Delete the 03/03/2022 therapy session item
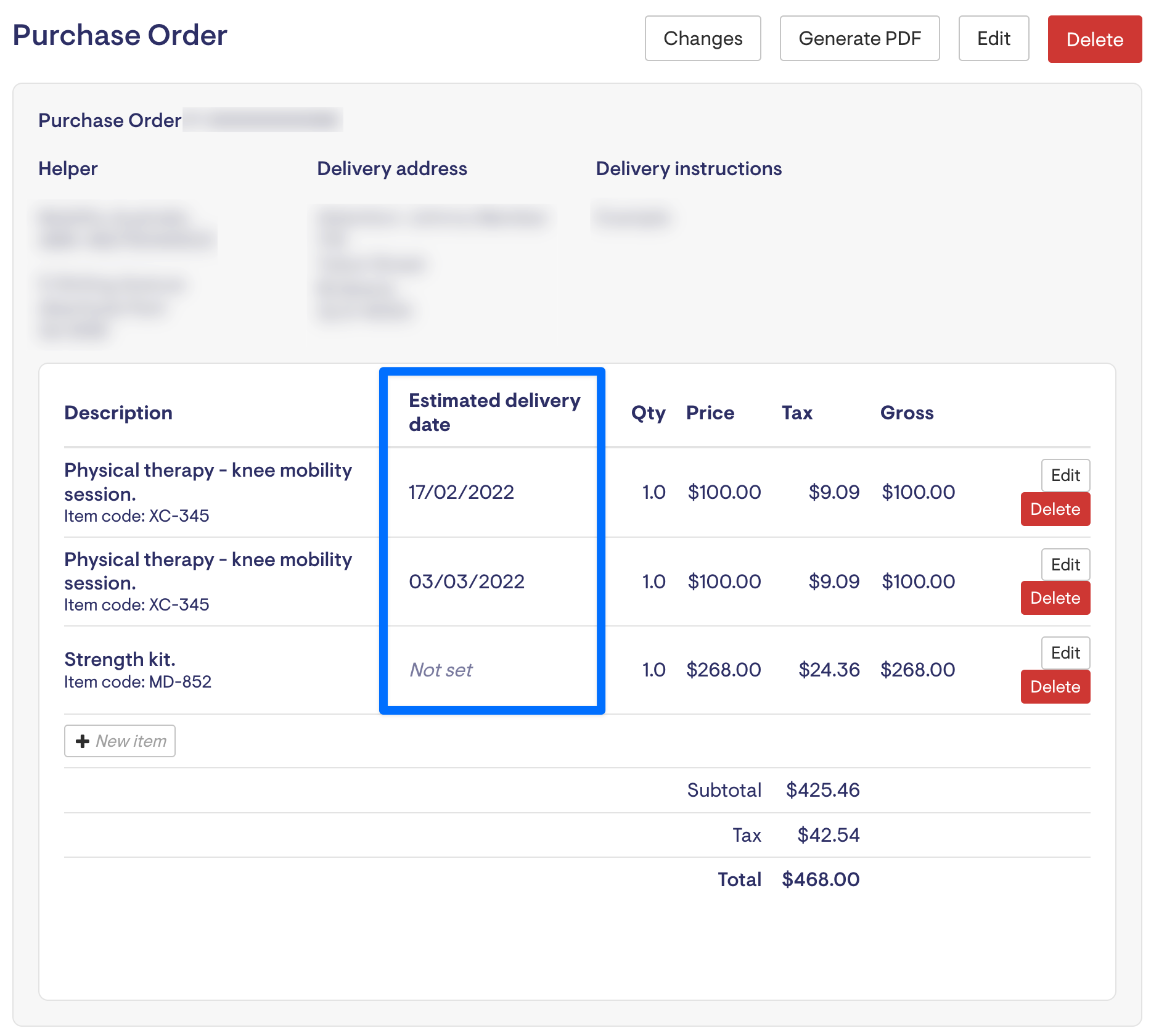The image size is (1159, 1036). click(x=1055, y=598)
